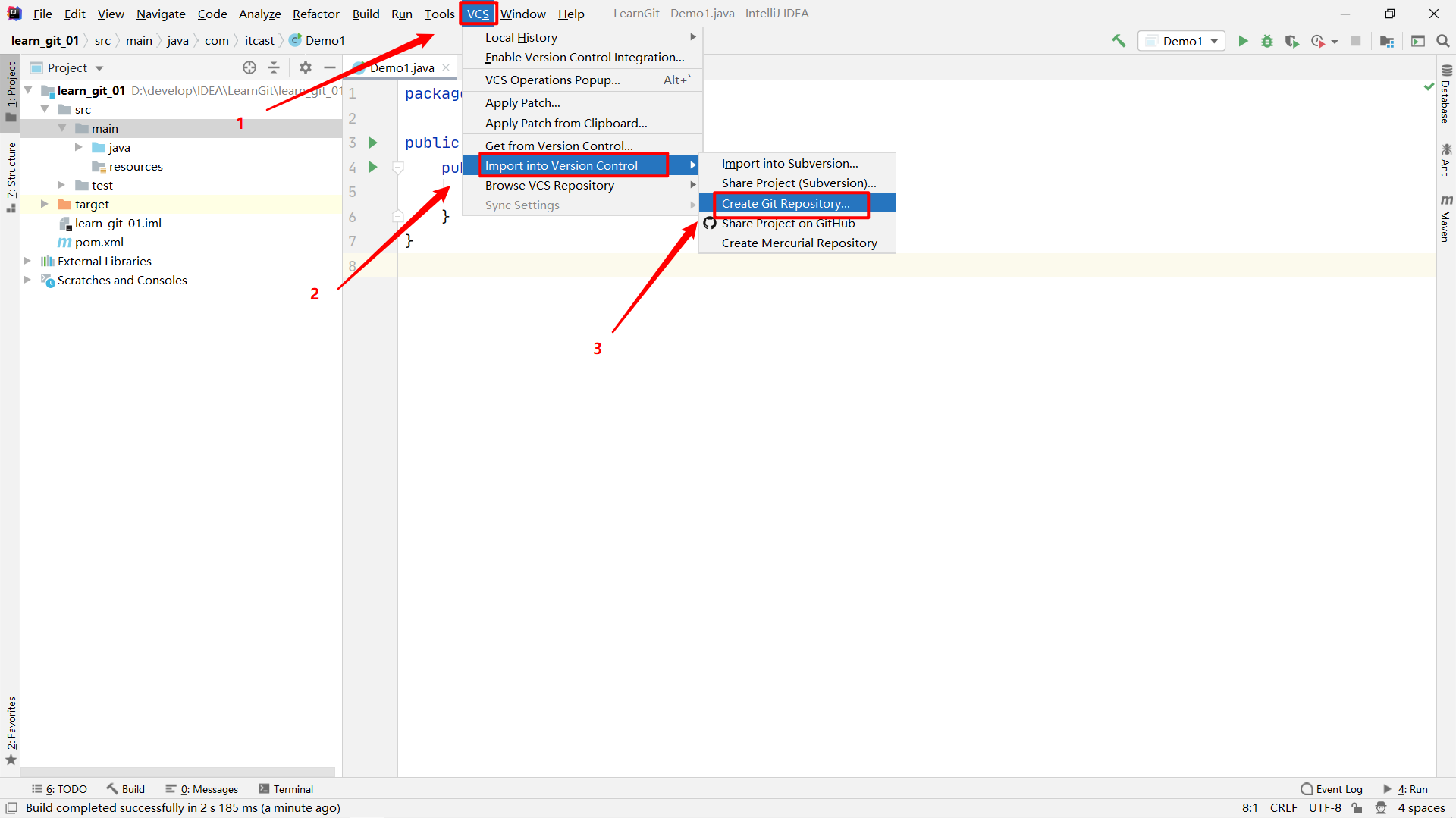Screen dimensions: 1456x818
Task: Expand the test folder node
Action: (x=62, y=185)
